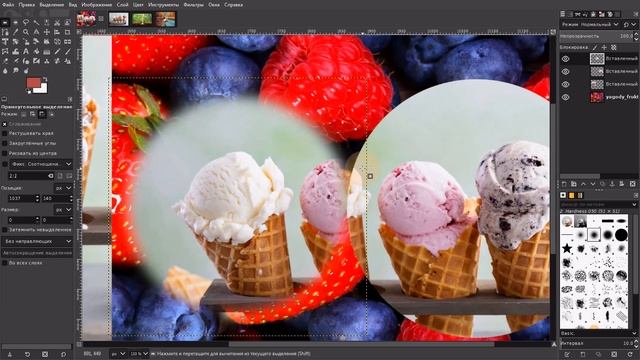Open the Выделение menu

[51, 5]
